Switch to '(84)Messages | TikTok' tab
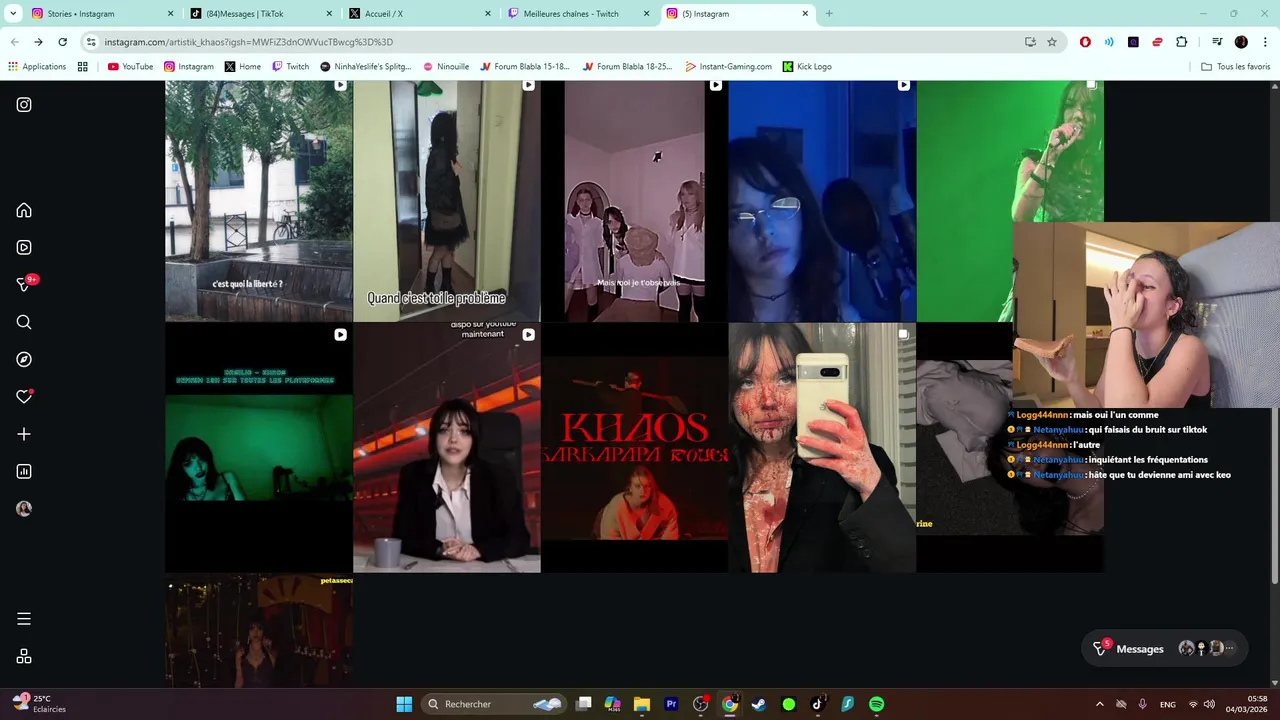1280x720 pixels. (x=260, y=14)
